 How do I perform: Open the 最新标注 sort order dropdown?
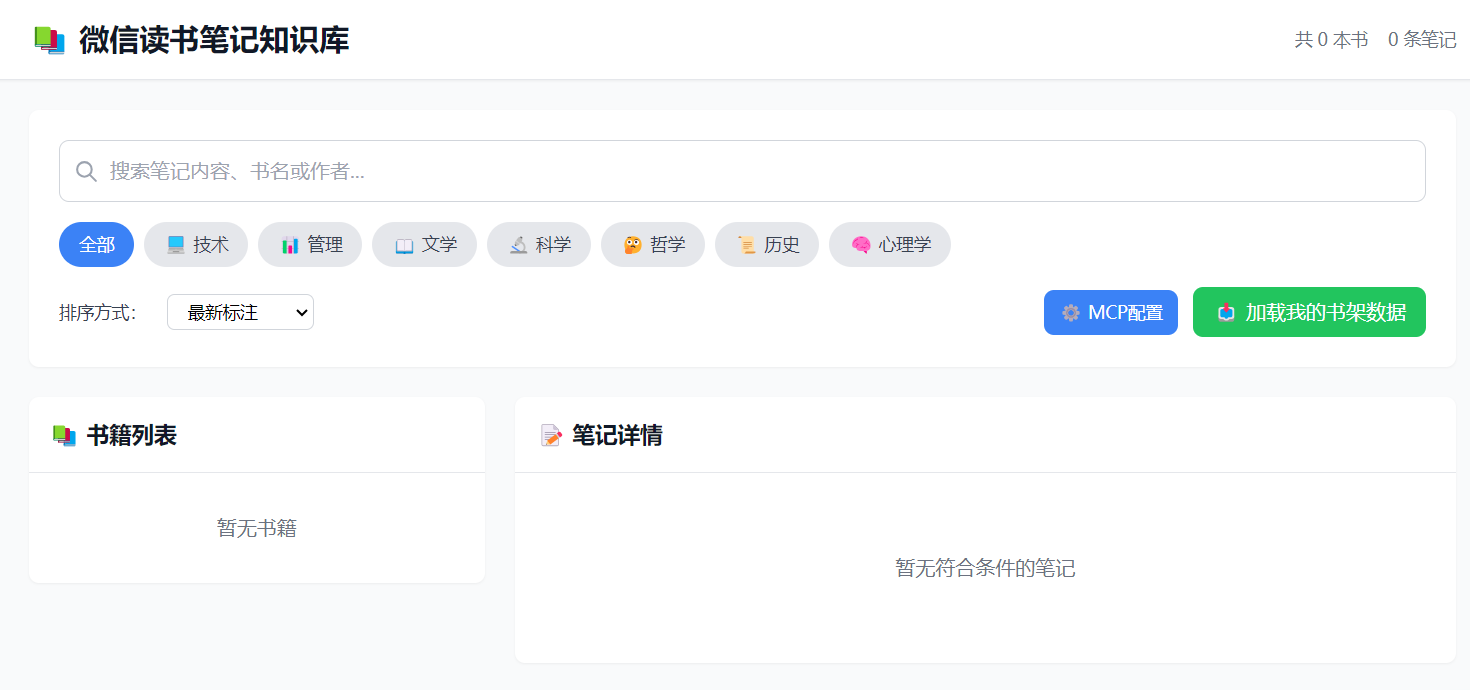pos(240,312)
